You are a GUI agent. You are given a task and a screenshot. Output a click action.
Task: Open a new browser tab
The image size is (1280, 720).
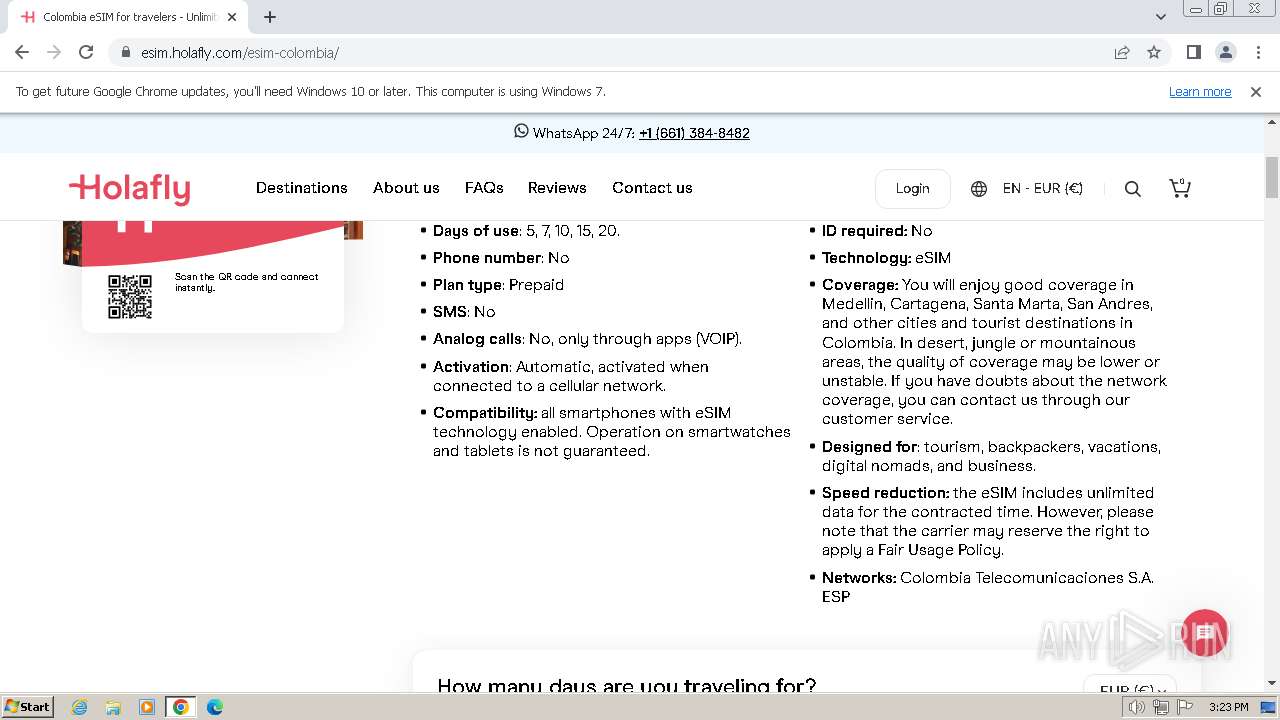(x=270, y=17)
